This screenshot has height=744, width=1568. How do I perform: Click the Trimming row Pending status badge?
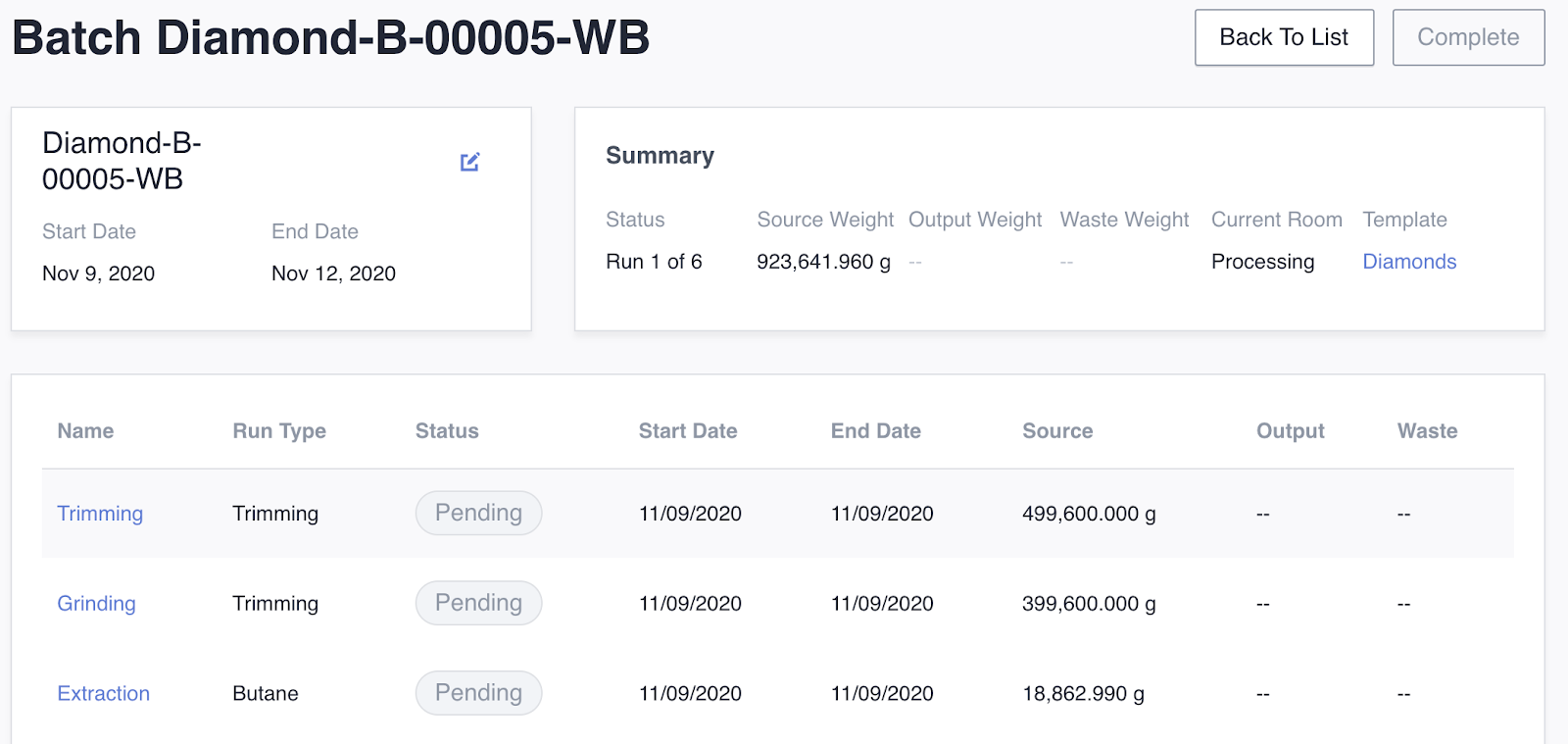(478, 514)
